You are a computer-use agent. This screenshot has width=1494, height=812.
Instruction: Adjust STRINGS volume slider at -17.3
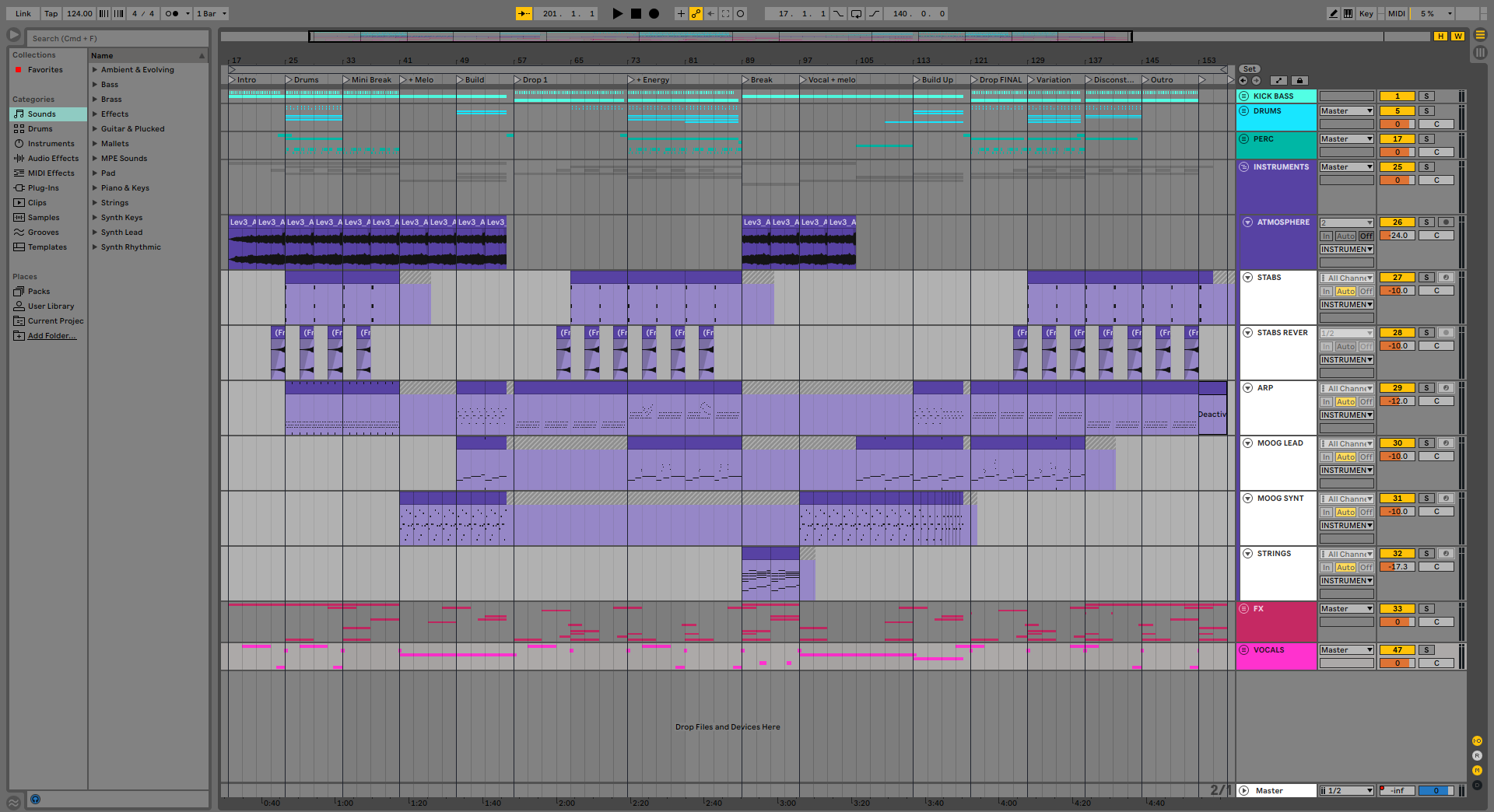[1398, 567]
